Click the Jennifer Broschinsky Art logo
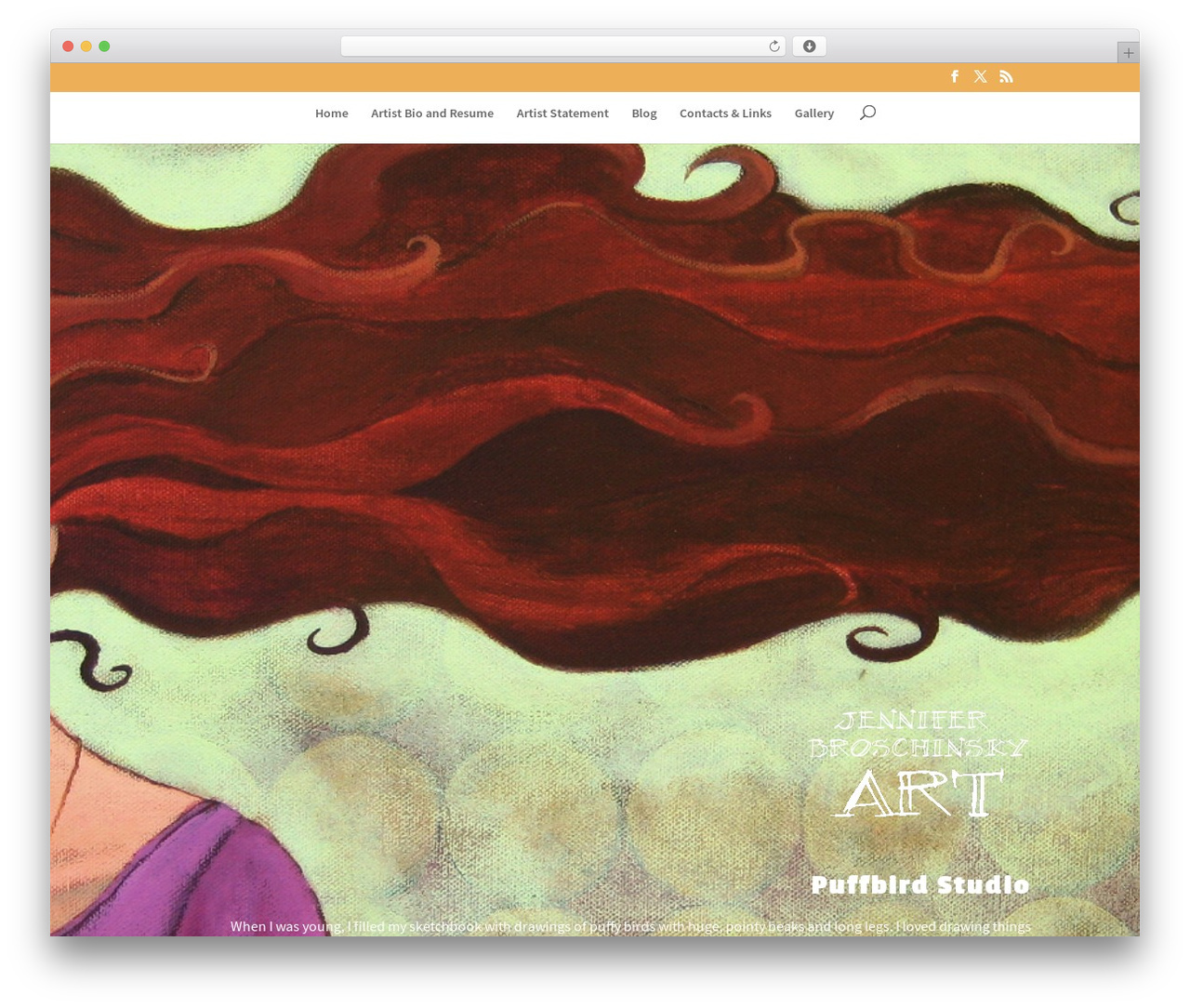The height and width of the screenshot is (1008, 1190). tap(919, 763)
